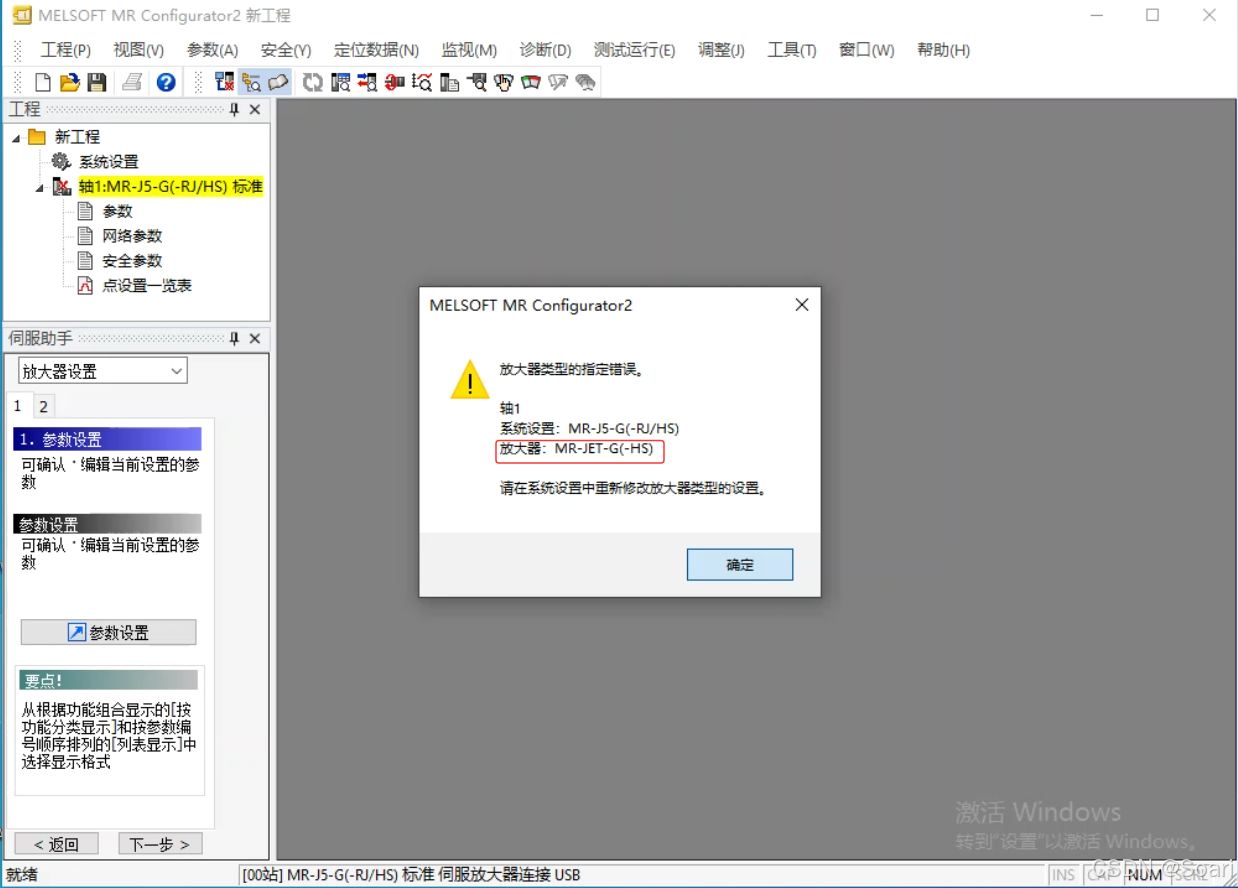The height and width of the screenshot is (888, 1238).
Task: Click the amplifier disconnect icon with red X
Action: coord(224,82)
